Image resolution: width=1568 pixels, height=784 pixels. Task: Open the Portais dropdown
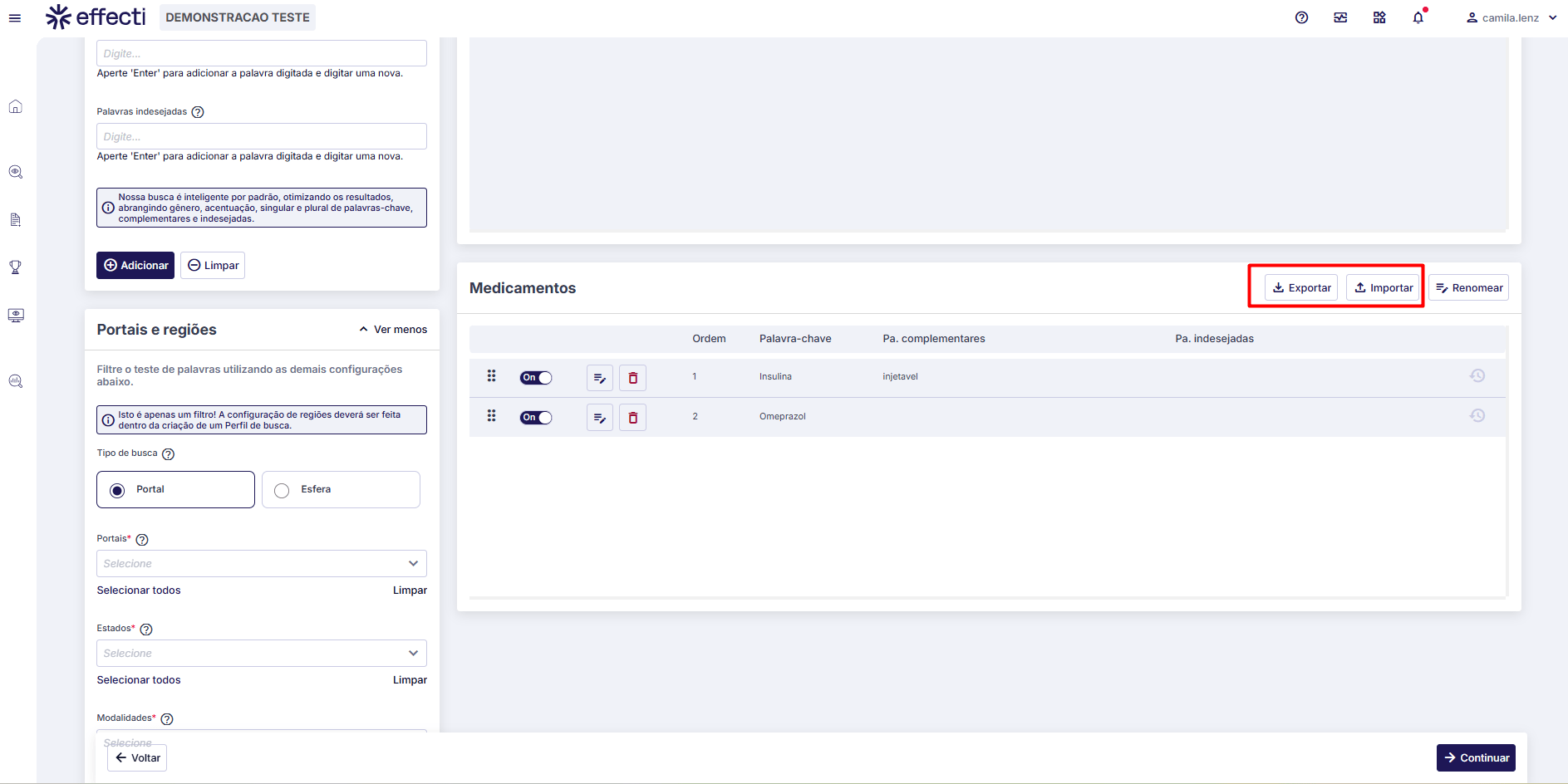pos(262,564)
